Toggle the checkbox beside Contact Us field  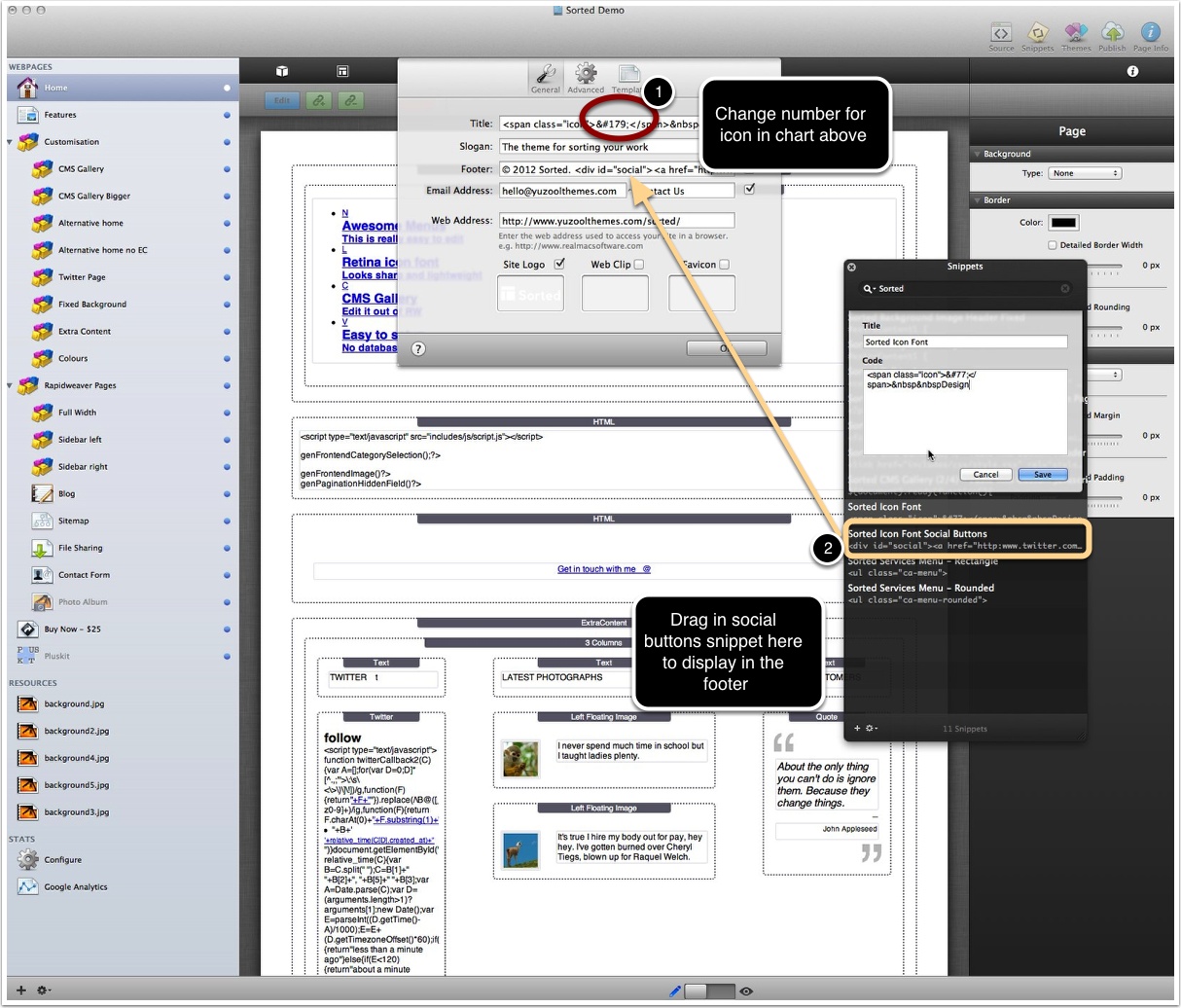point(749,190)
